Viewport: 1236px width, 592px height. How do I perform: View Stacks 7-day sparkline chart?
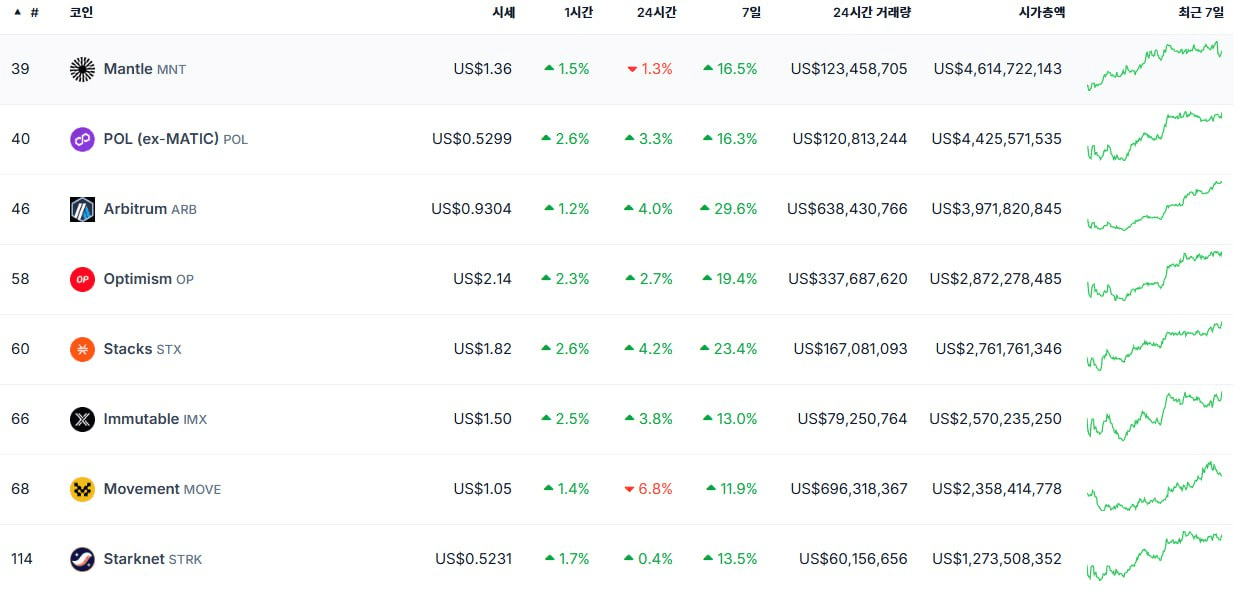pos(1155,346)
